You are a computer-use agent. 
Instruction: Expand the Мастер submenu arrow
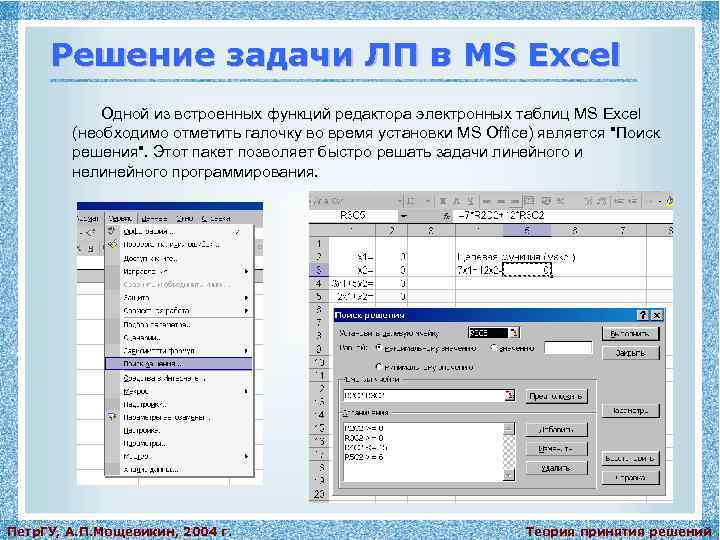click(246, 456)
